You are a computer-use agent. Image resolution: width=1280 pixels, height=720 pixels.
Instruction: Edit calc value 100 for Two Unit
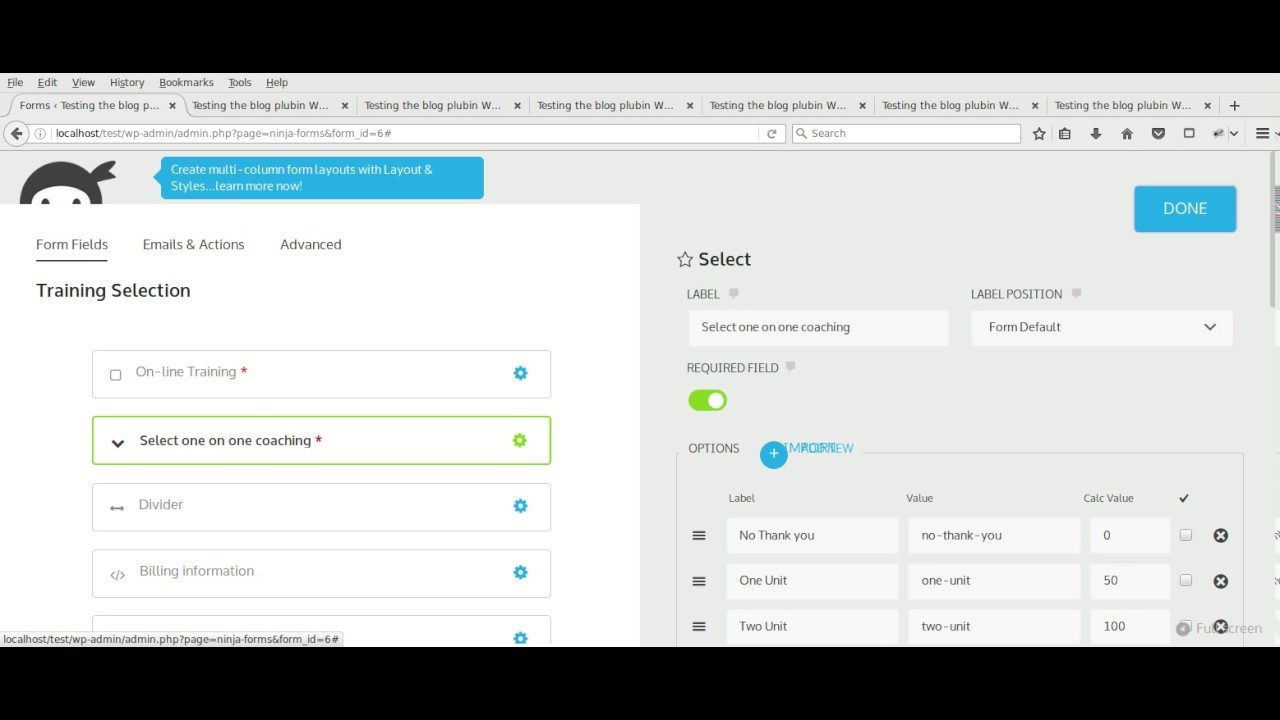tap(1130, 627)
